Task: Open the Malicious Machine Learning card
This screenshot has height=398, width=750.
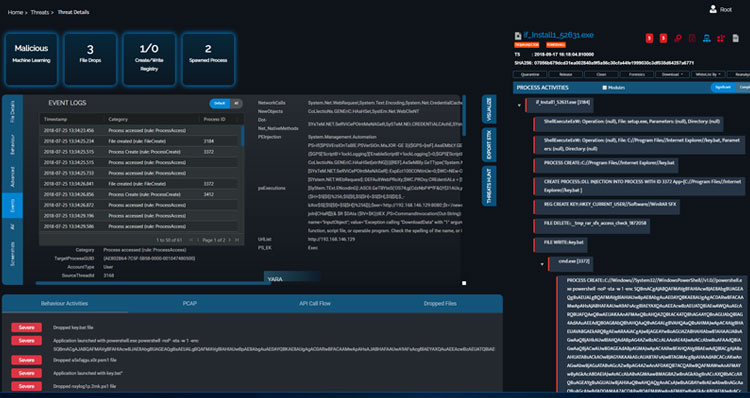Action: pyautogui.click(x=31, y=59)
